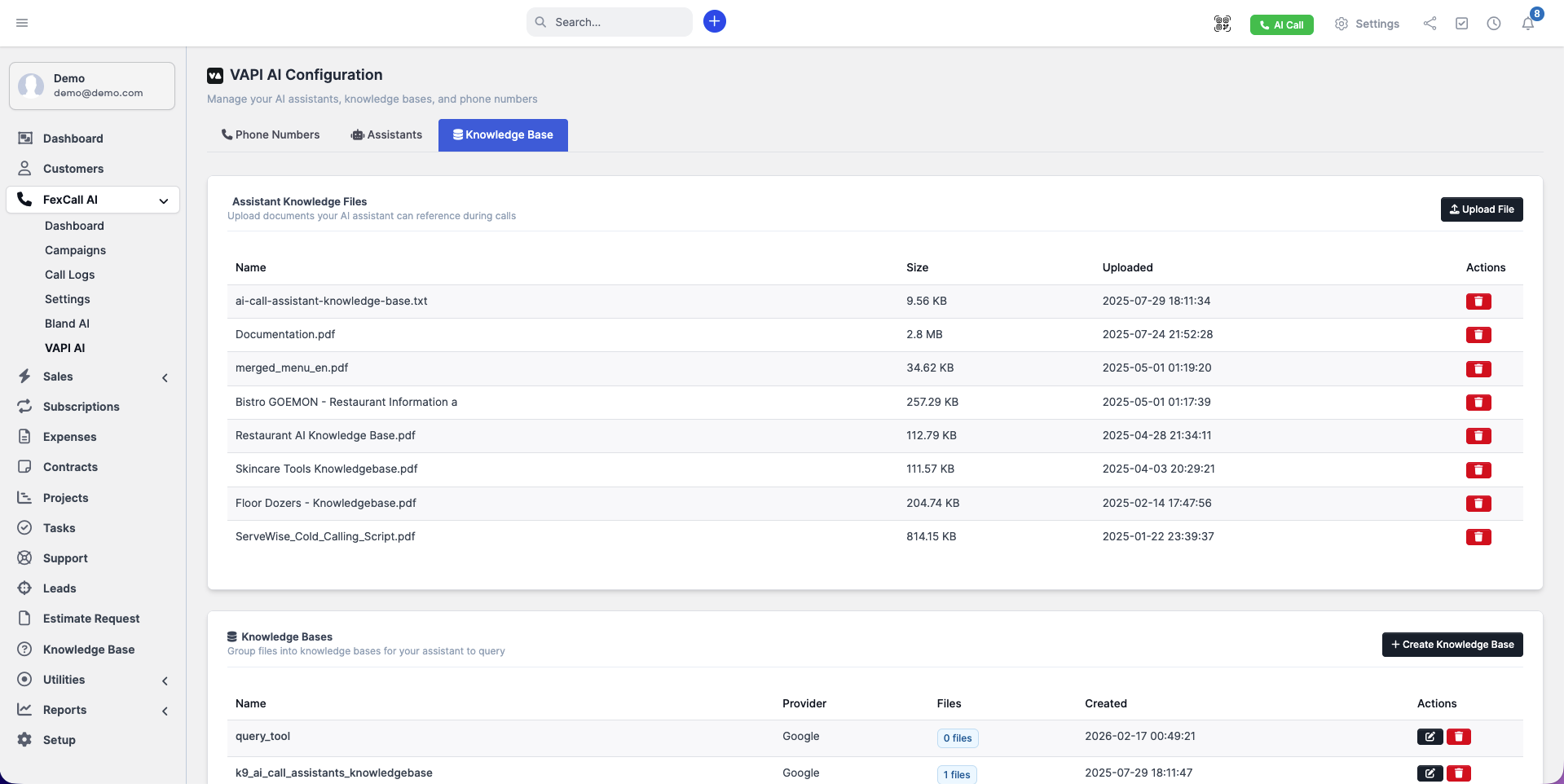The image size is (1564, 784).
Task: Expand the Reports sidebar section
Action: (x=165, y=711)
